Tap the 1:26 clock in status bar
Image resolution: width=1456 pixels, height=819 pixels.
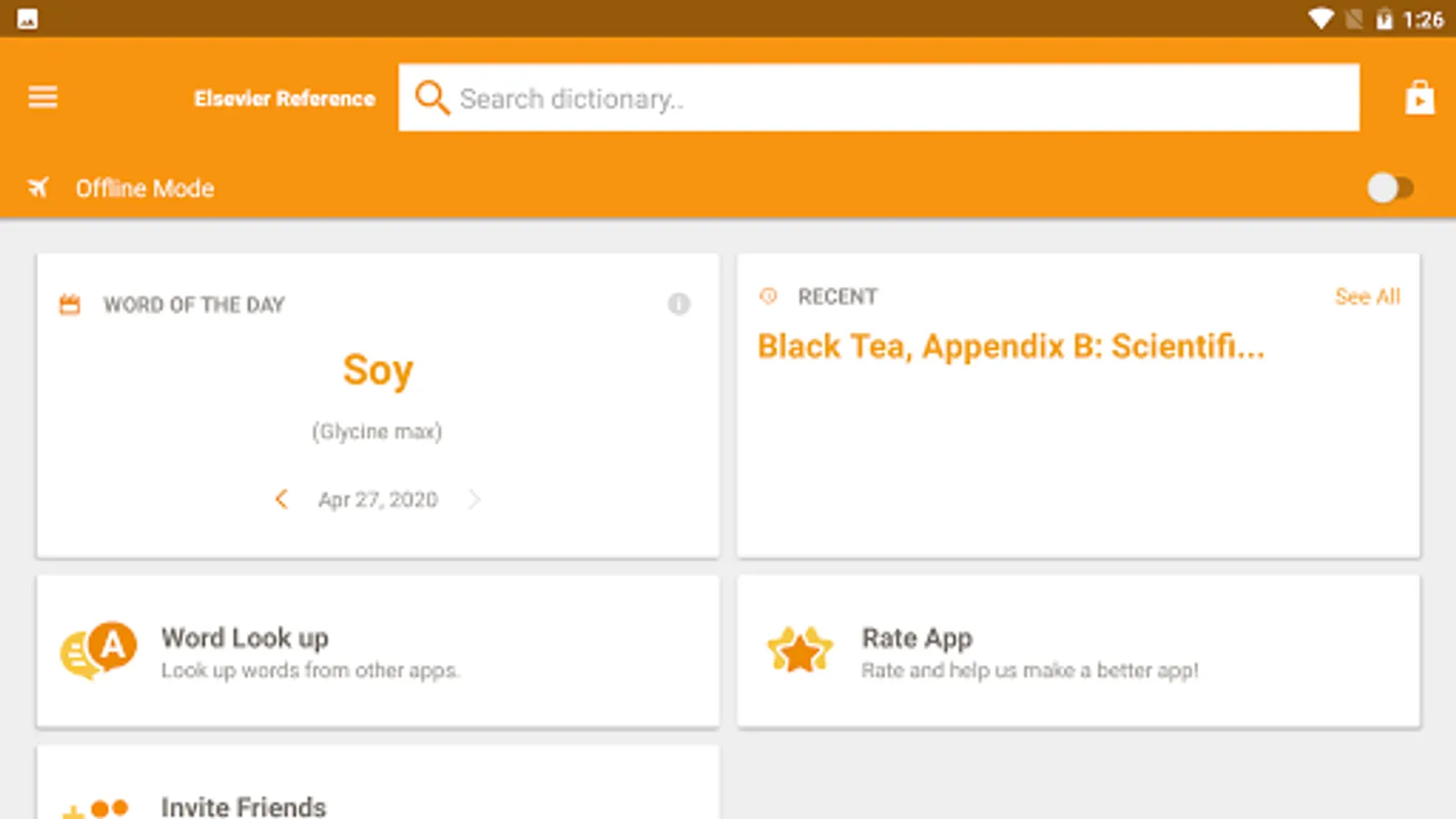point(1423,19)
